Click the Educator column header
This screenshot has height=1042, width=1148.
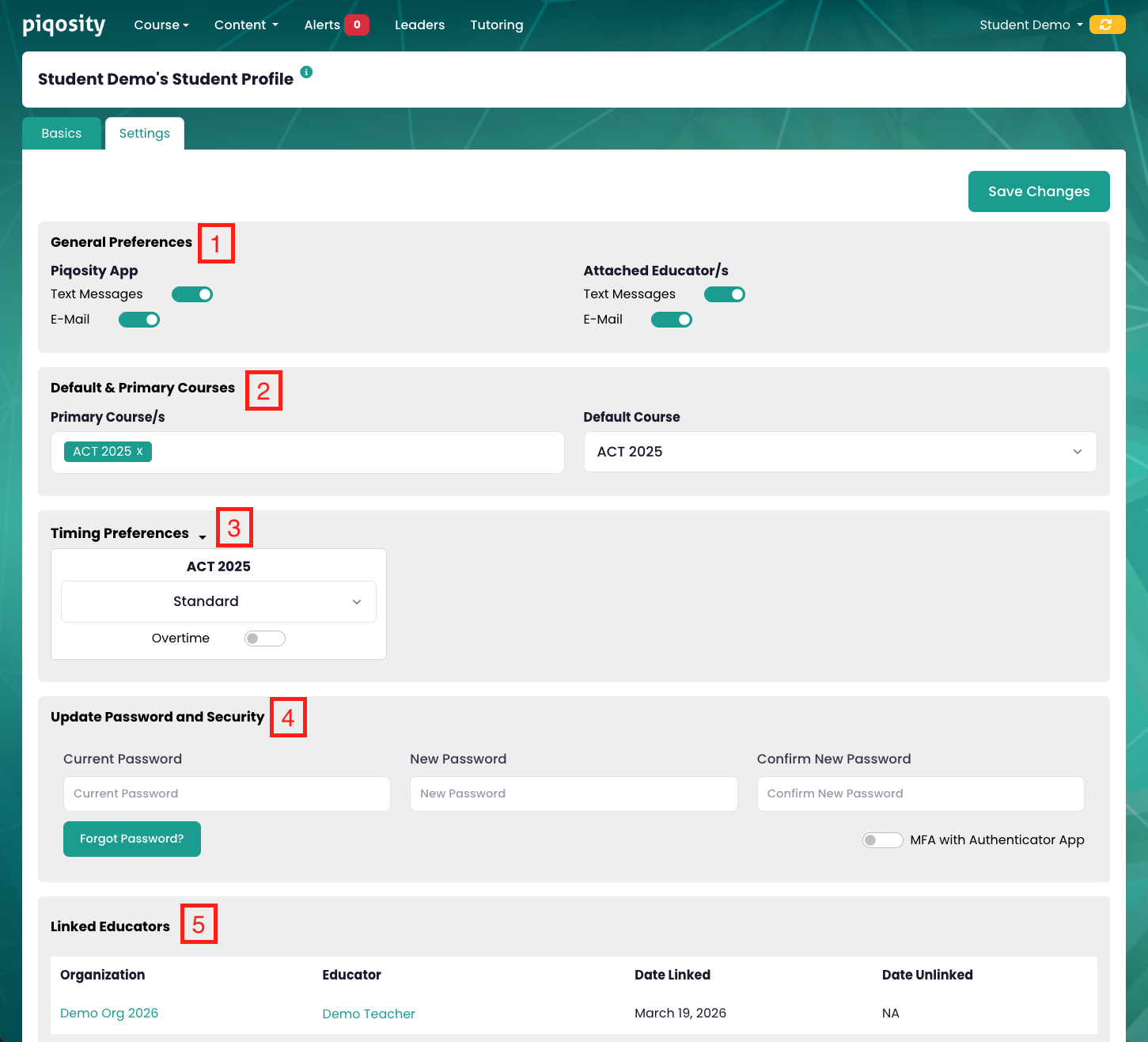[352, 975]
